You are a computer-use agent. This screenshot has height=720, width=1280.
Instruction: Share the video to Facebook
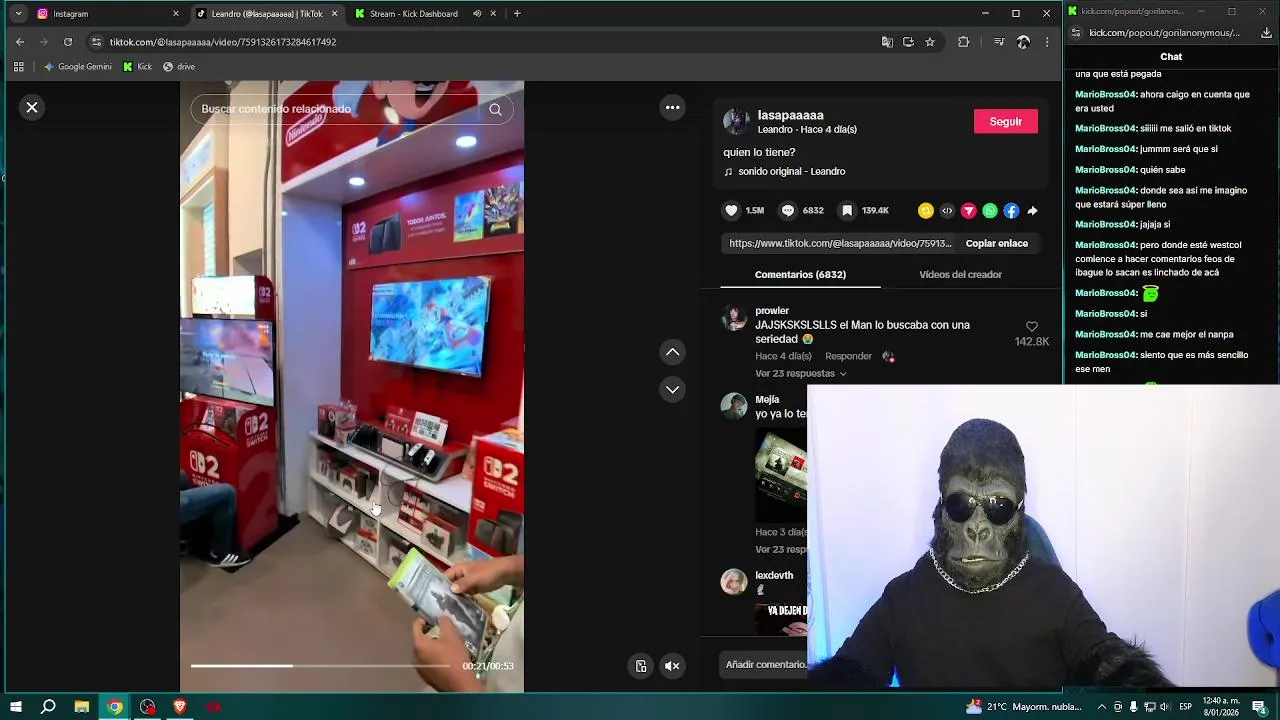[x=1011, y=210]
